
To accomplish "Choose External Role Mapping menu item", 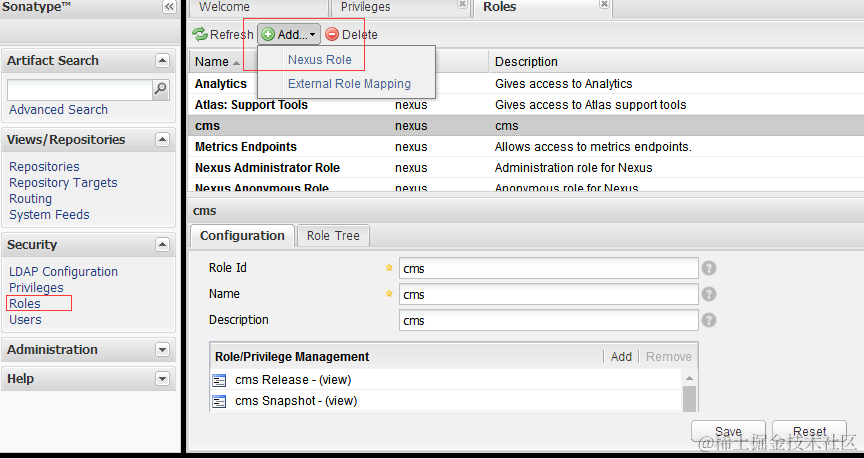I will click(349, 84).
